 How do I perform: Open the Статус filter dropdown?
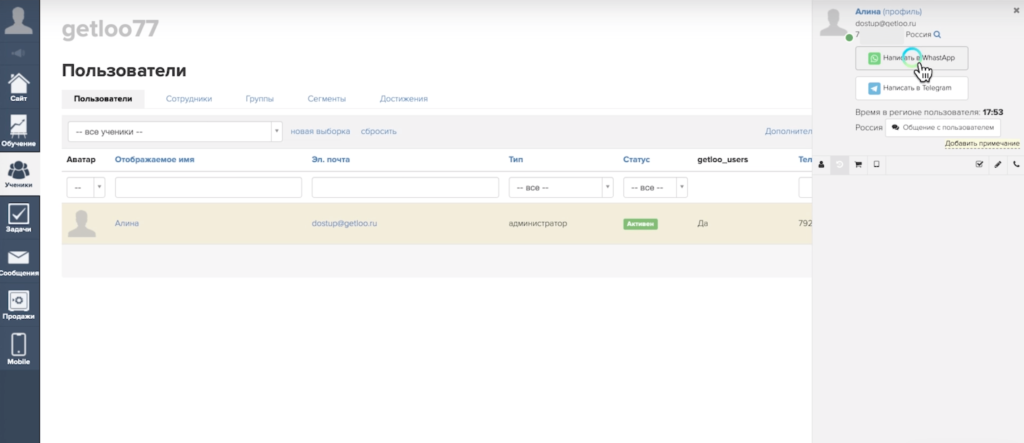682,187
